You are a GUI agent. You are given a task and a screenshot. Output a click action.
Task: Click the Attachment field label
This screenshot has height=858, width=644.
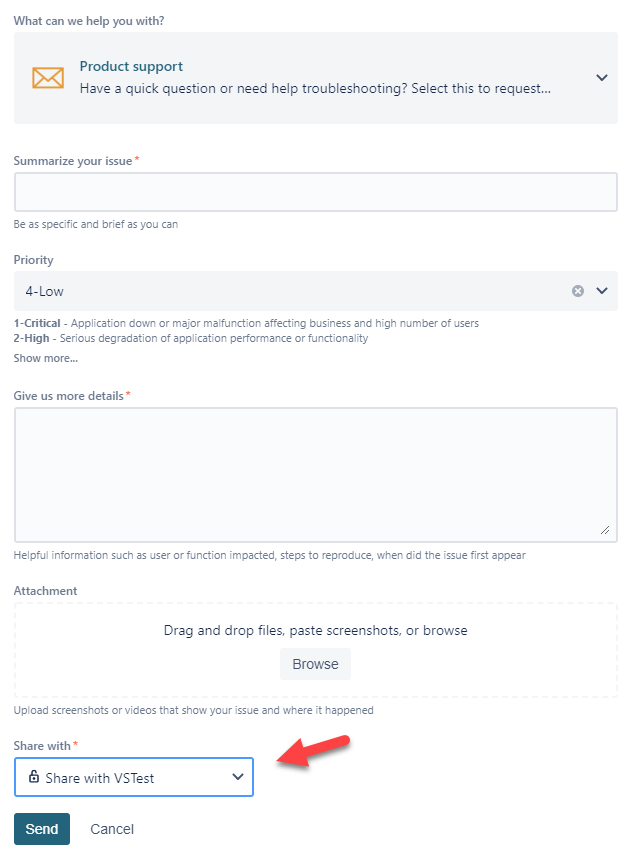click(45, 591)
